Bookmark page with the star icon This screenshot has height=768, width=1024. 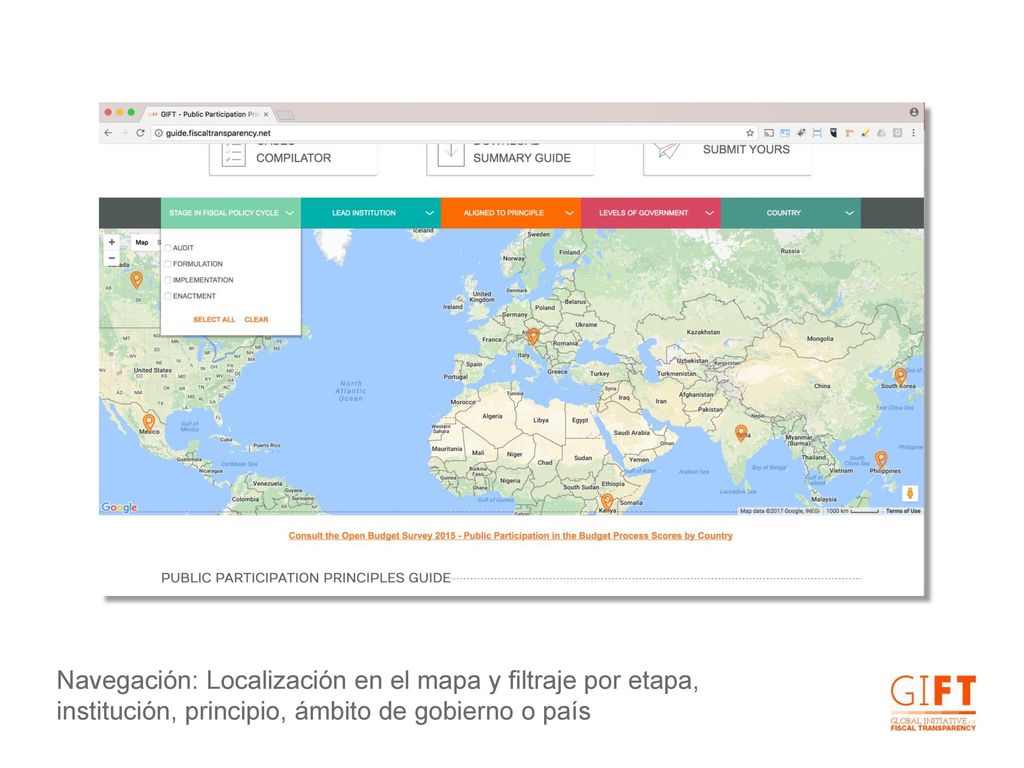[x=750, y=133]
